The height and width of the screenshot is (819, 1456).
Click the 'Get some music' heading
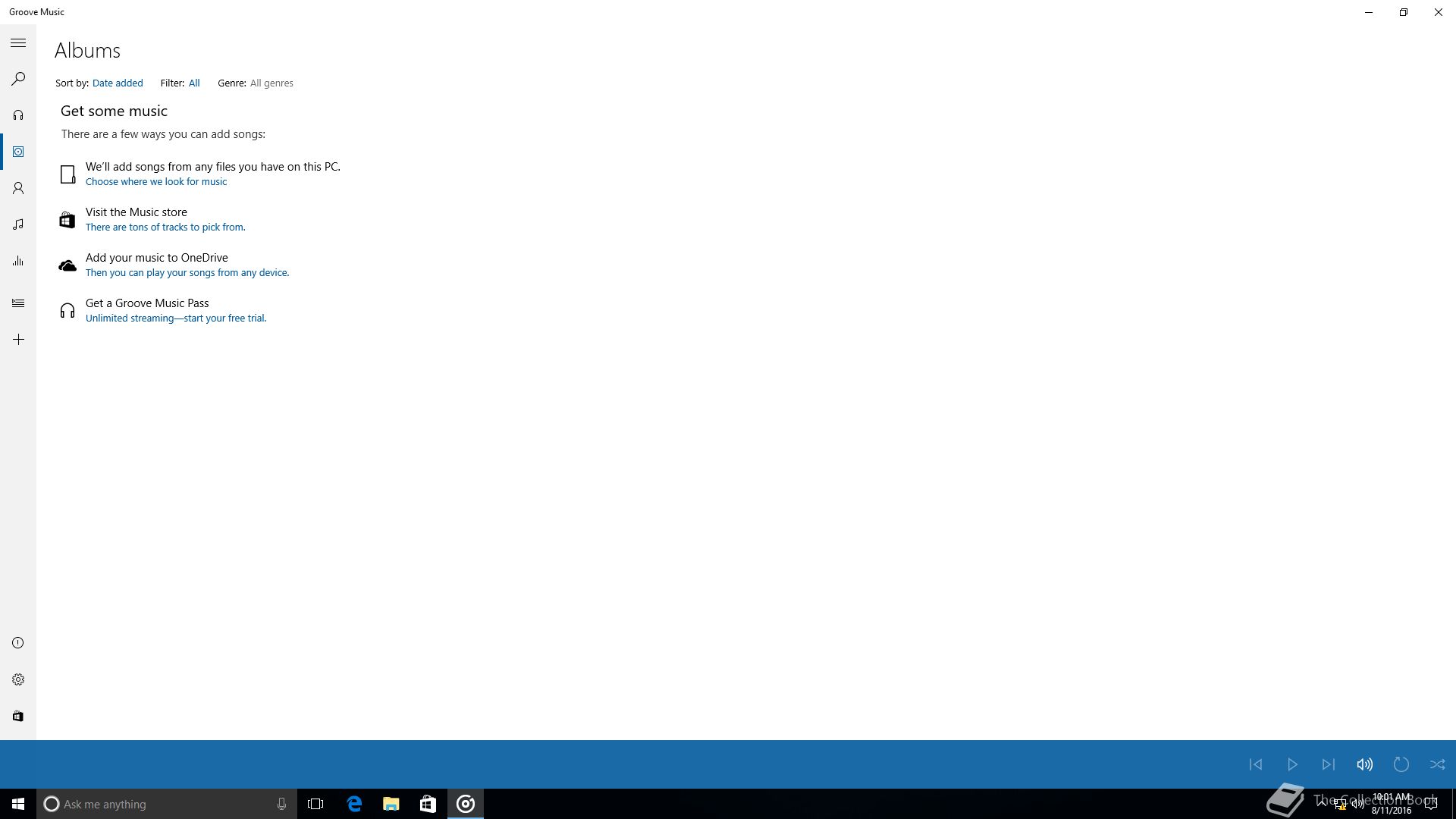[x=114, y=111]
